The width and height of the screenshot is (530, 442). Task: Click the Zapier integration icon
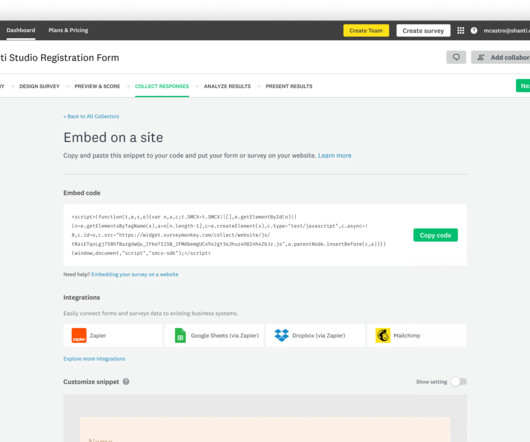(x=79, y=336)
